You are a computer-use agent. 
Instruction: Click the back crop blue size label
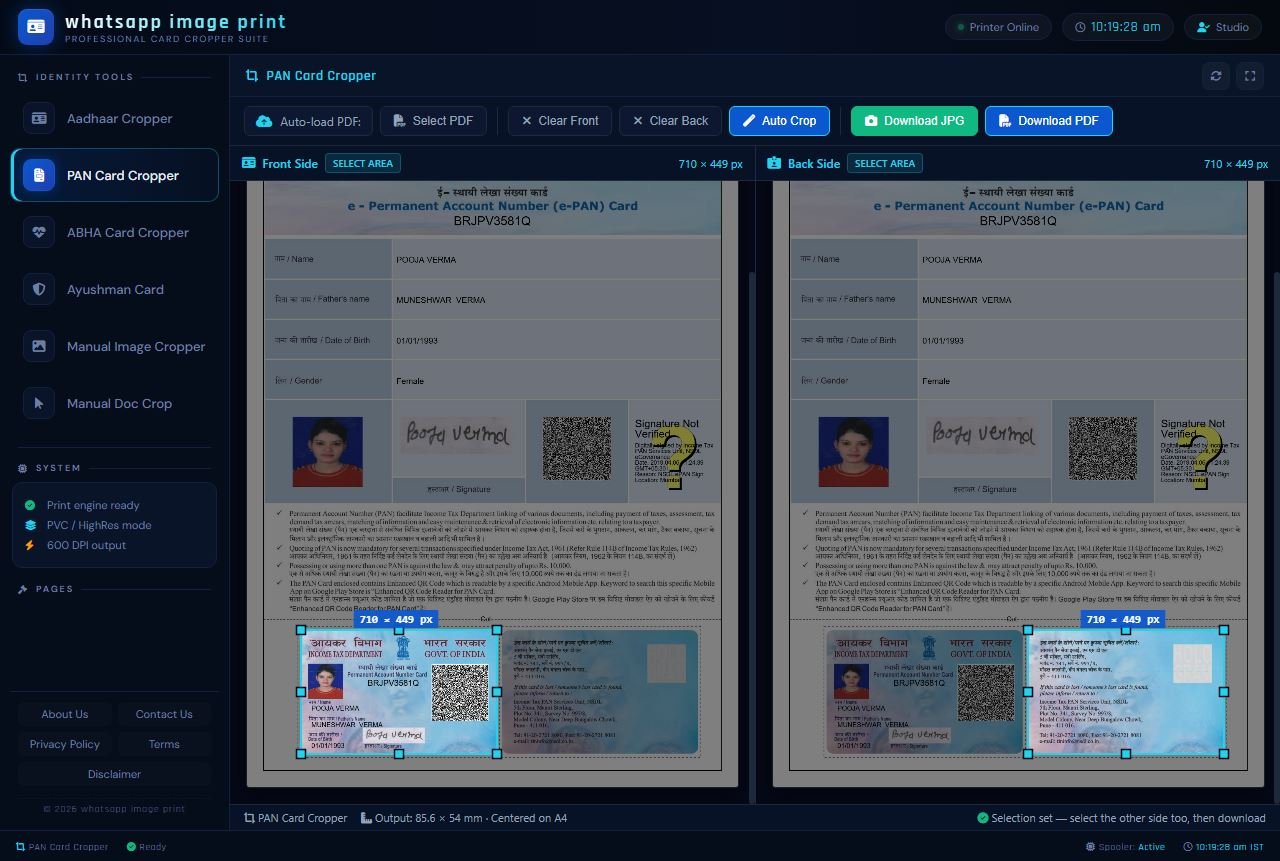coord(1122,620)
